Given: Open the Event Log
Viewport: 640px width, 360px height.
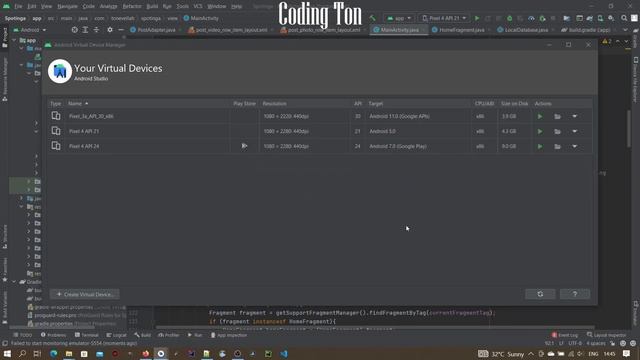Looking at the screenshot, I should pyautogui.click(x=564, y=335).
